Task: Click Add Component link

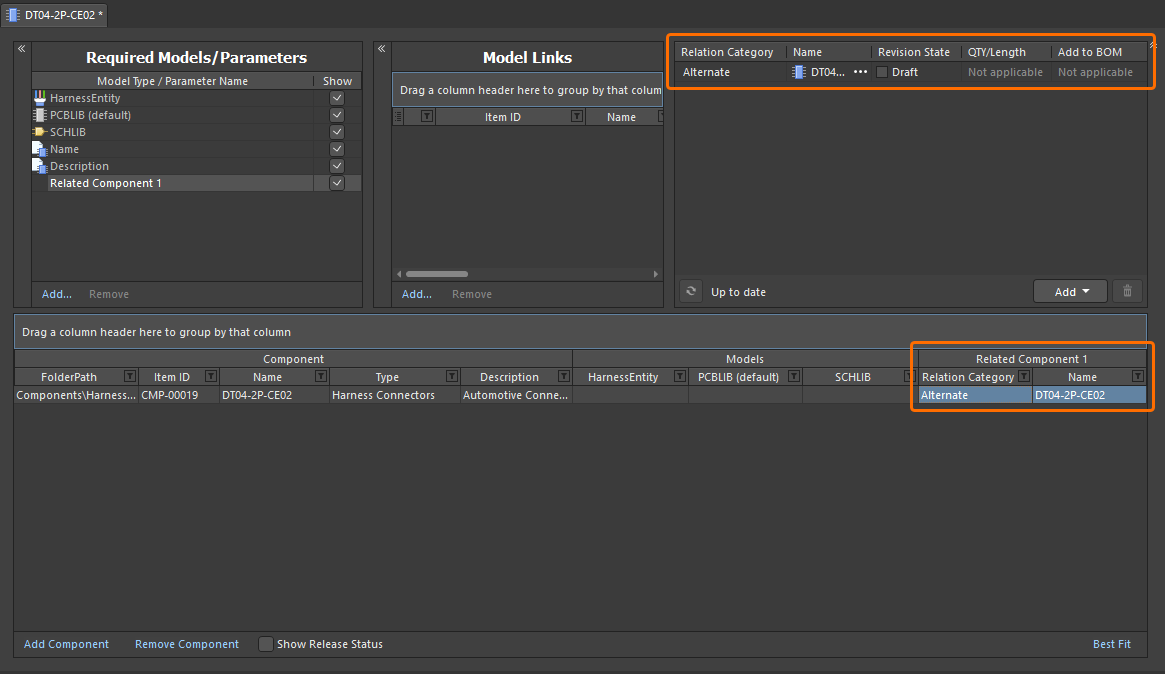Action: pos(66,644)
